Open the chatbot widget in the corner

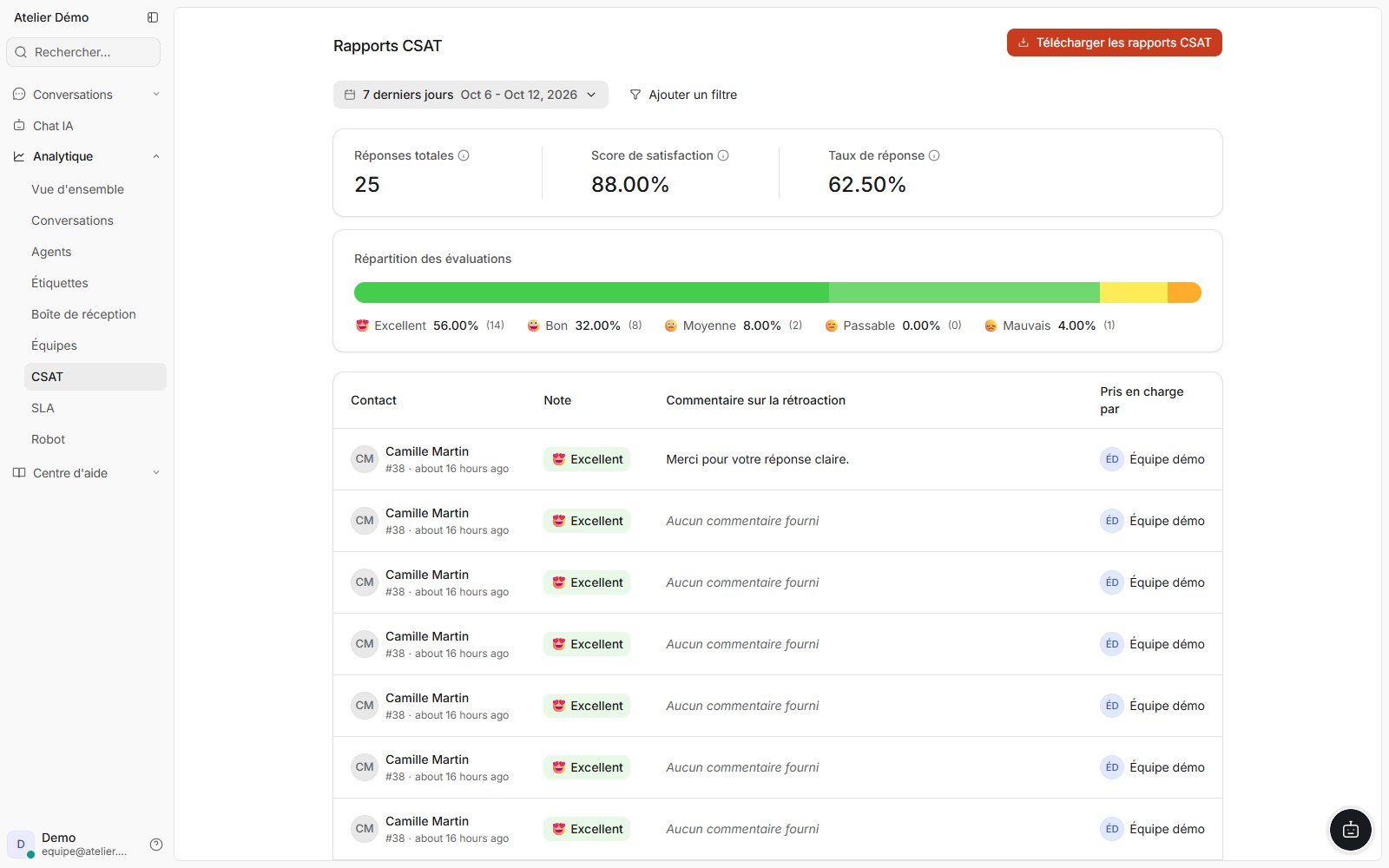1351,830
